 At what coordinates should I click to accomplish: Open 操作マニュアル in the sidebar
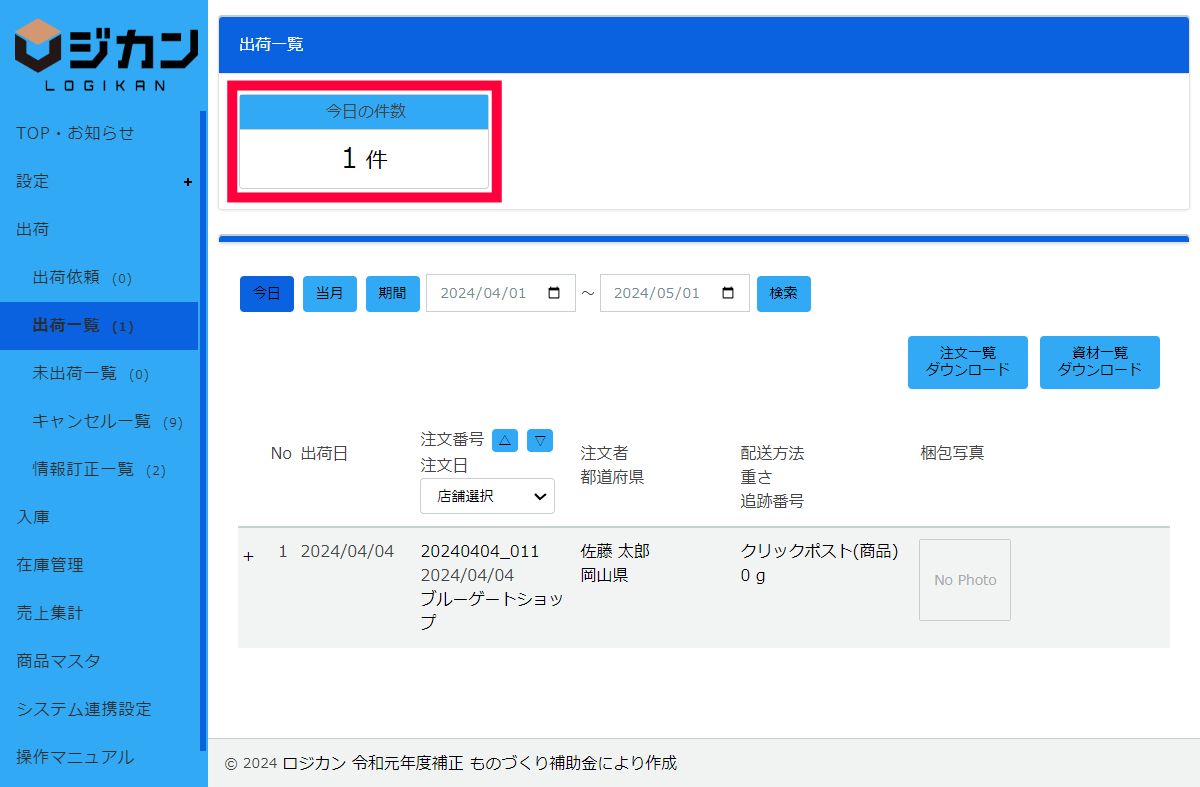75,757
